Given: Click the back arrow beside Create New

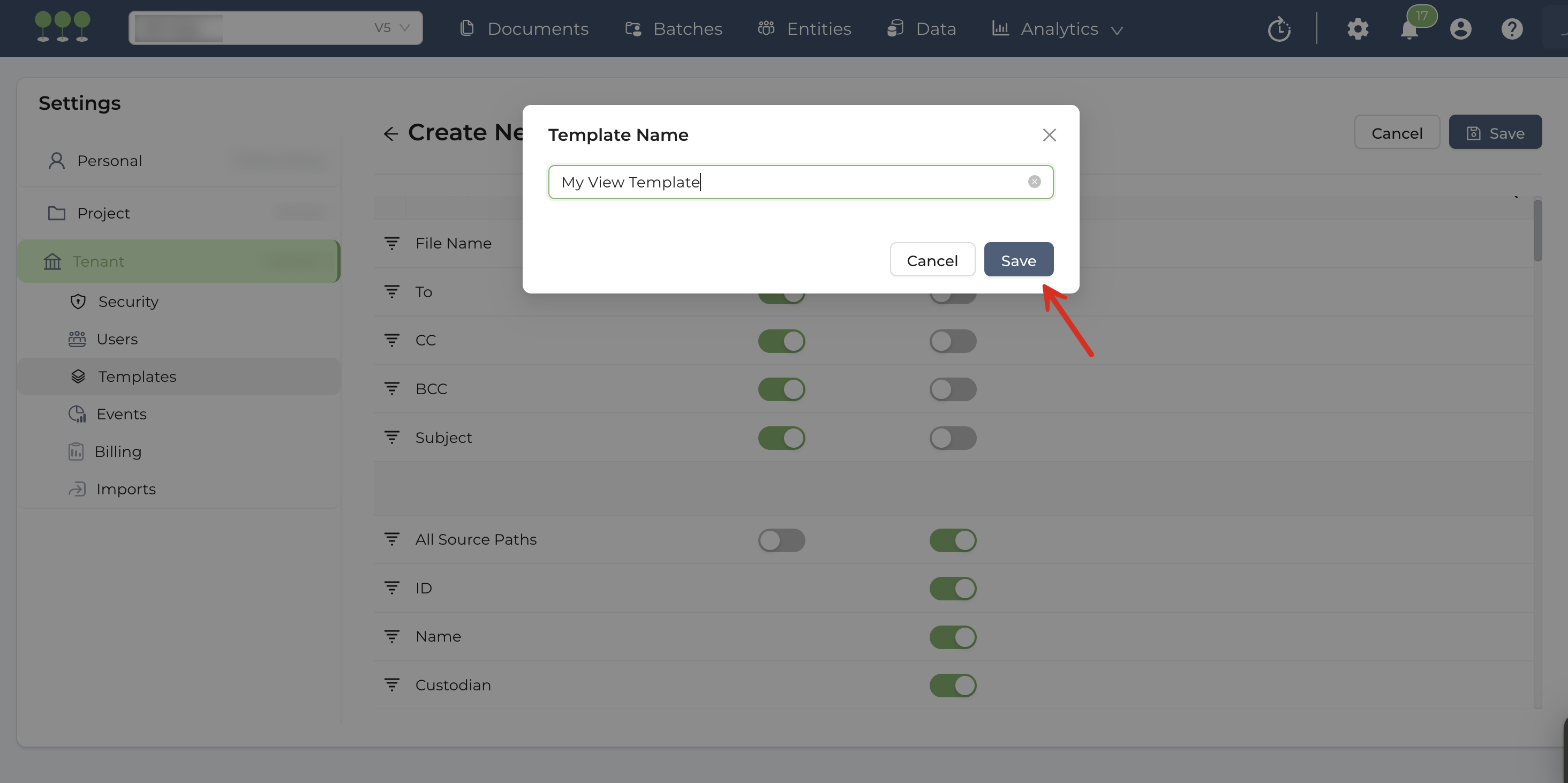Looking at the screenshot, I should pos(390,133).
